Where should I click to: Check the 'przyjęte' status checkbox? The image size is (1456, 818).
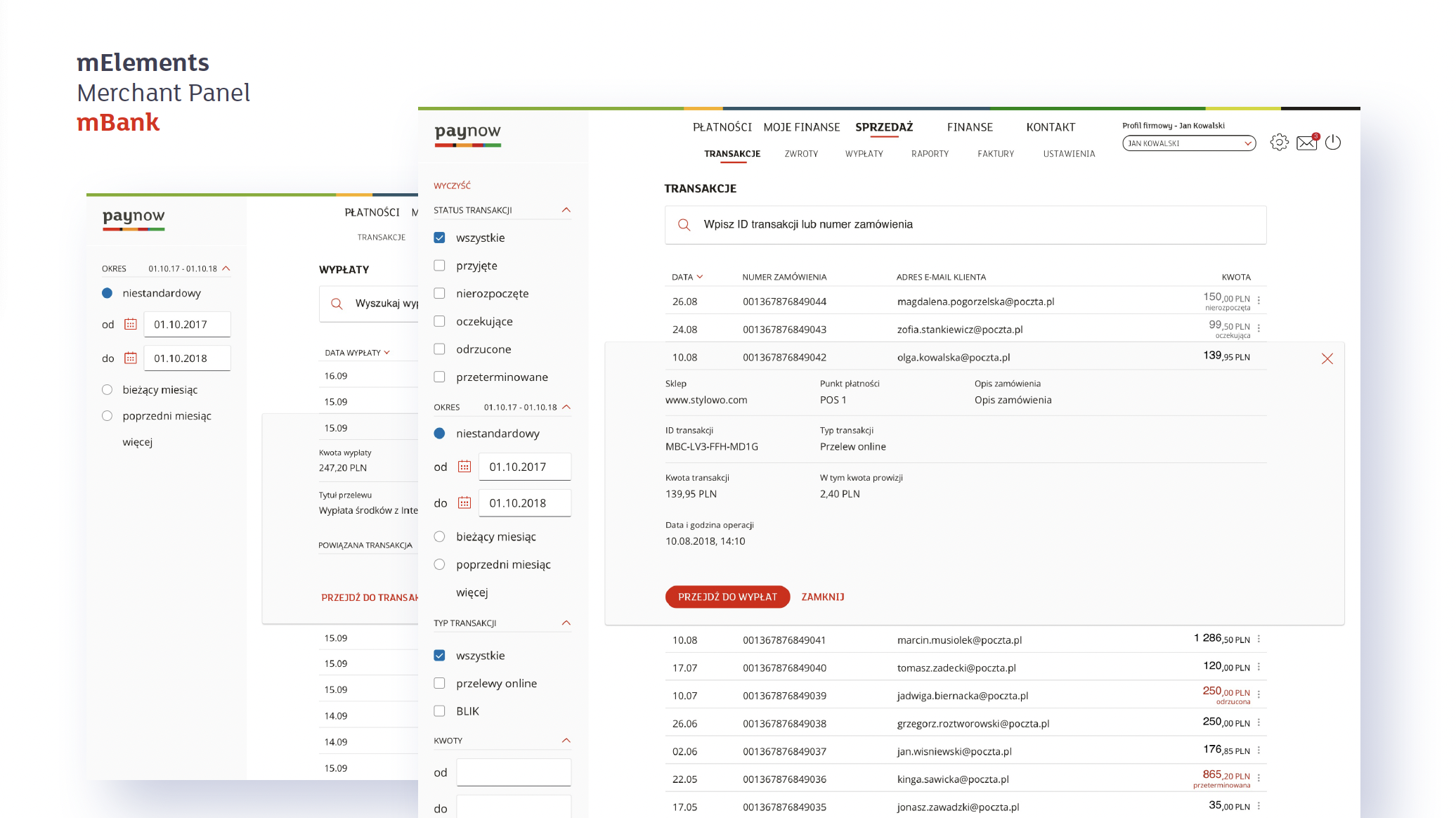pyautogui.click(x=440, y=266)
